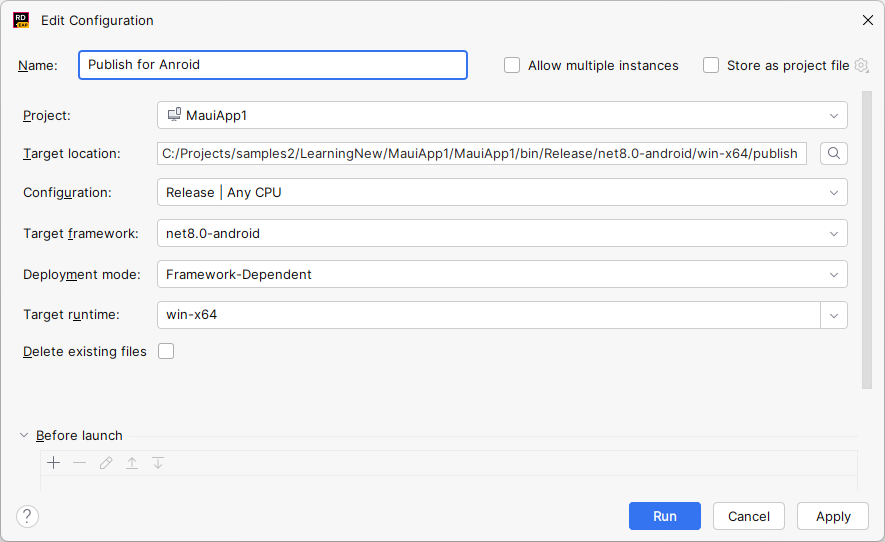This screenshot has height=542, width=885.
Task: Click the Name field Publish for Anroid
Action: coord(273,65)
